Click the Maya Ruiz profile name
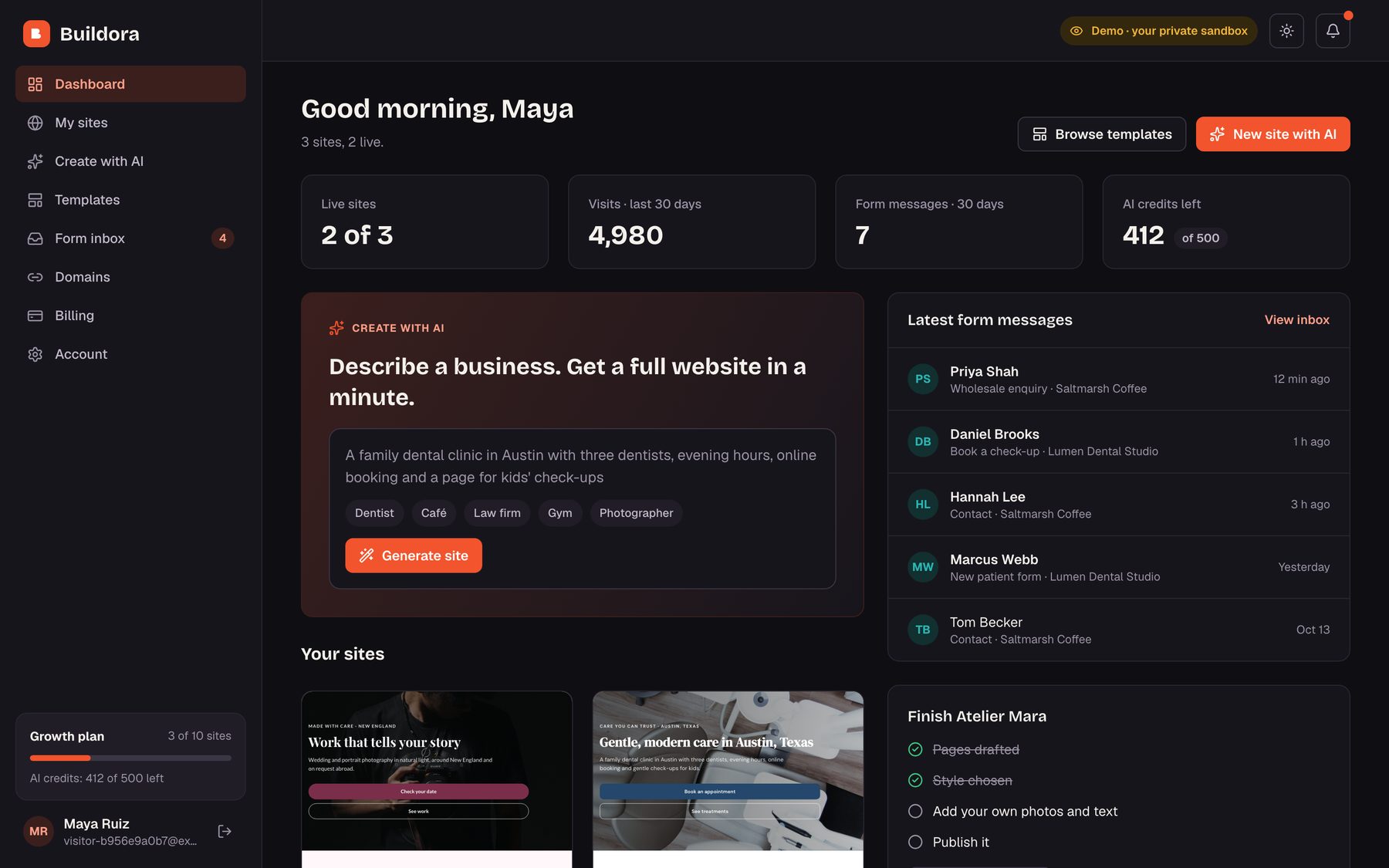This screenshot has width=1389, height=868. 96,823
